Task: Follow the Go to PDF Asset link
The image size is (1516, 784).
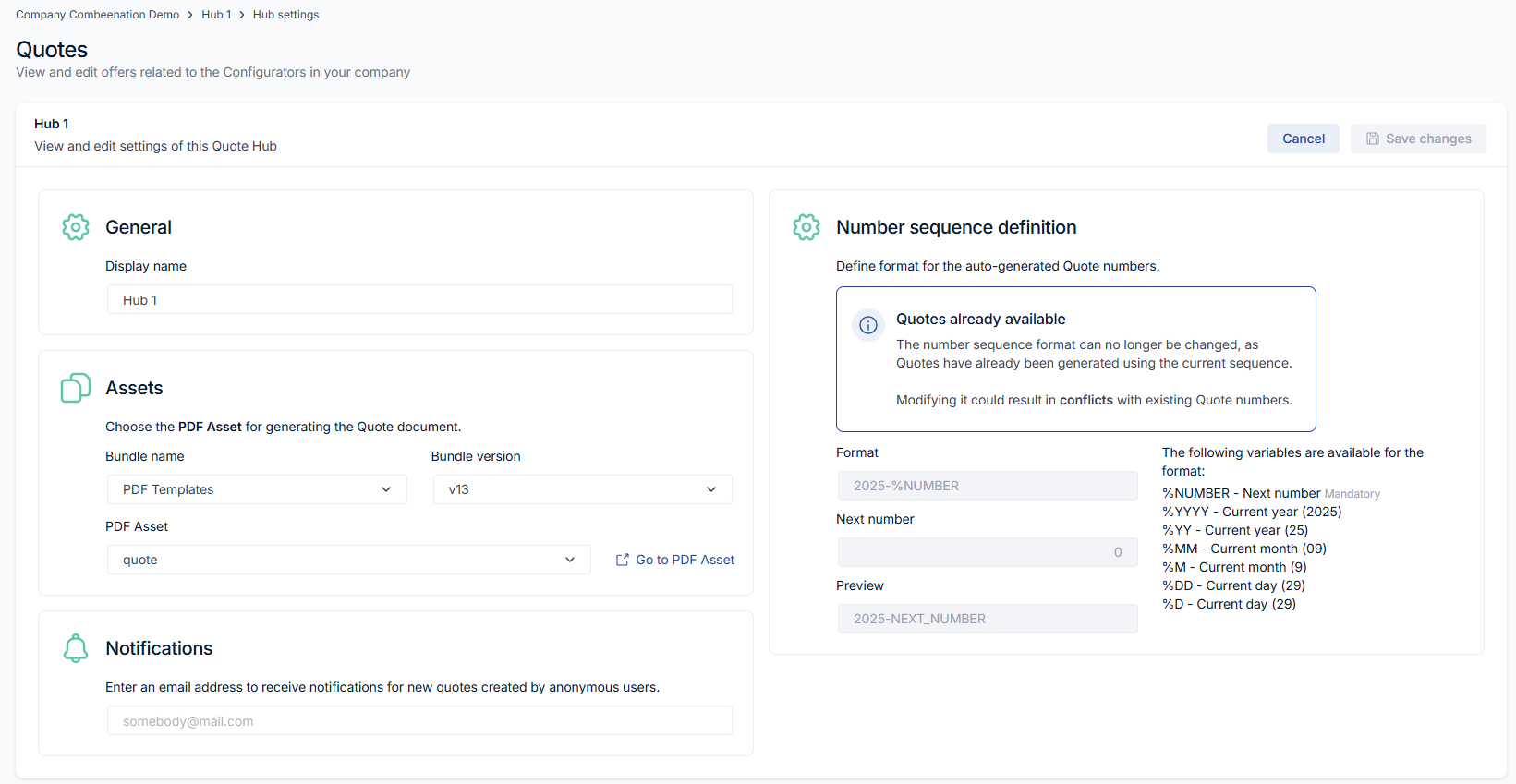Action: coord(685,560)
